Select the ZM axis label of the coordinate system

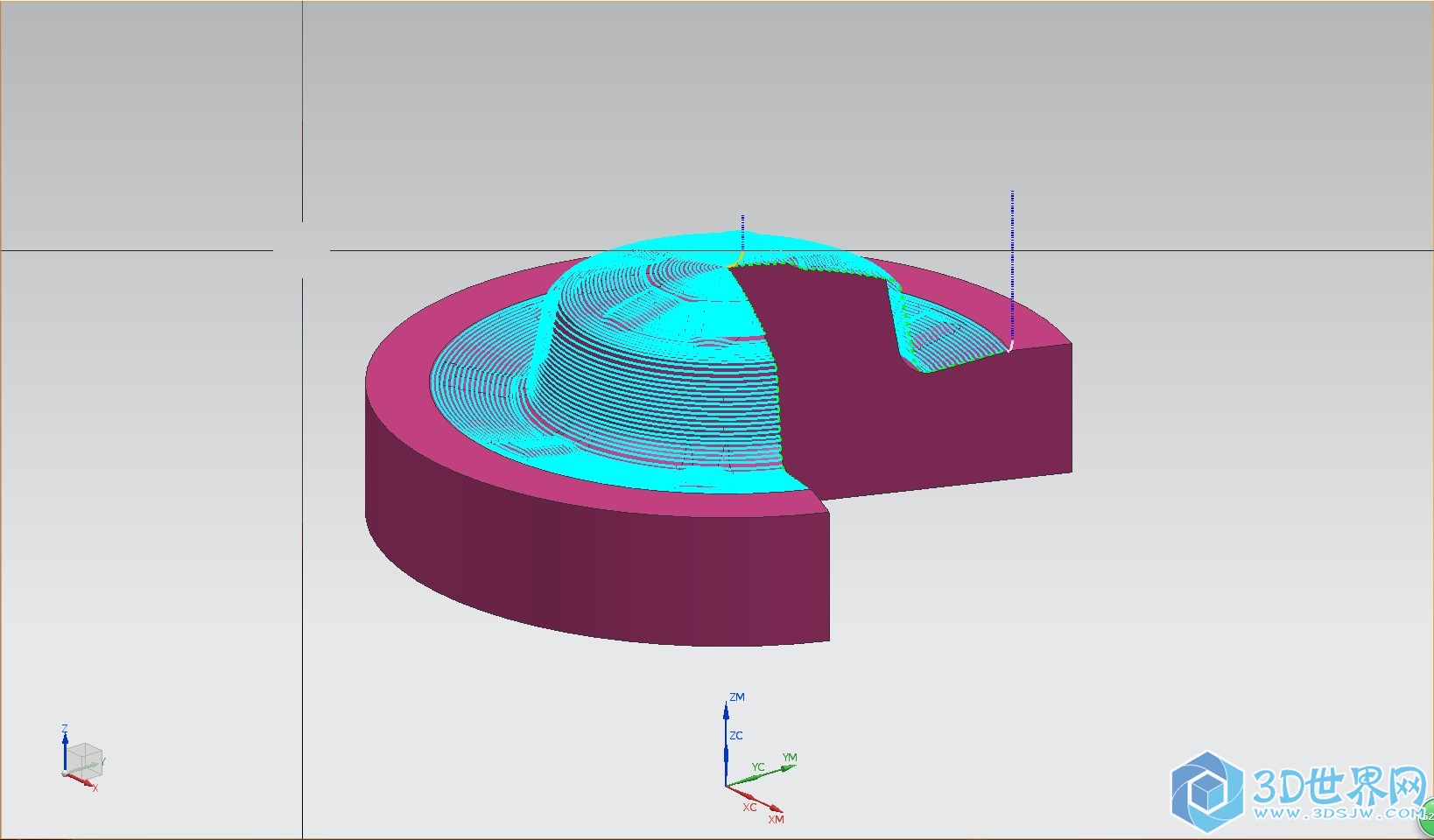pos(737,697)
